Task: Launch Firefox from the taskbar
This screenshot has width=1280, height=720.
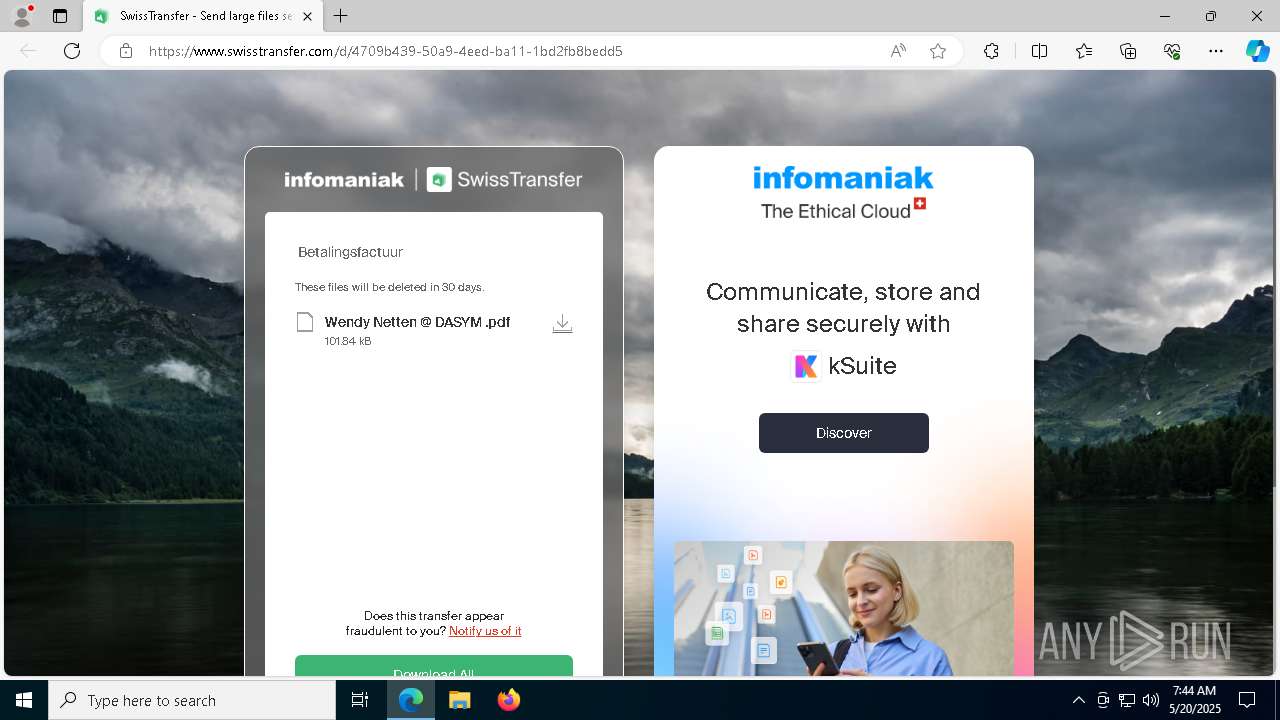Action: (508, 700)
